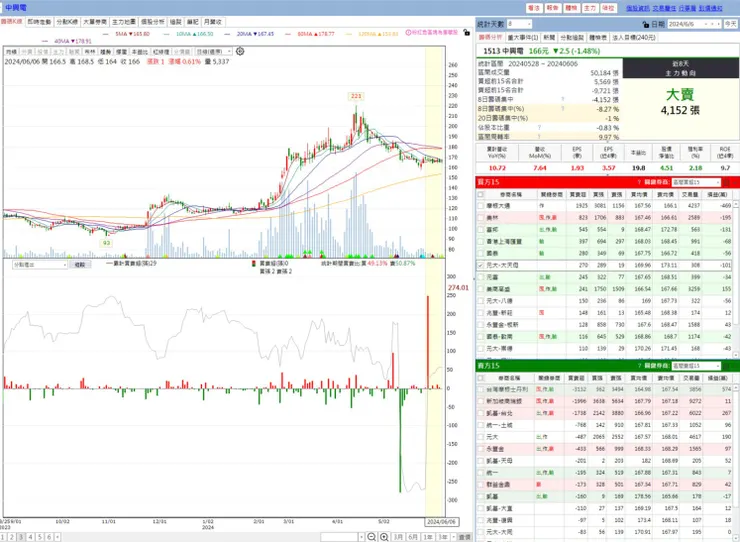The width and height of the screenshot is (740, 542).
Task: Open the 重大事件(1) tab
Action: coord(523,37)
